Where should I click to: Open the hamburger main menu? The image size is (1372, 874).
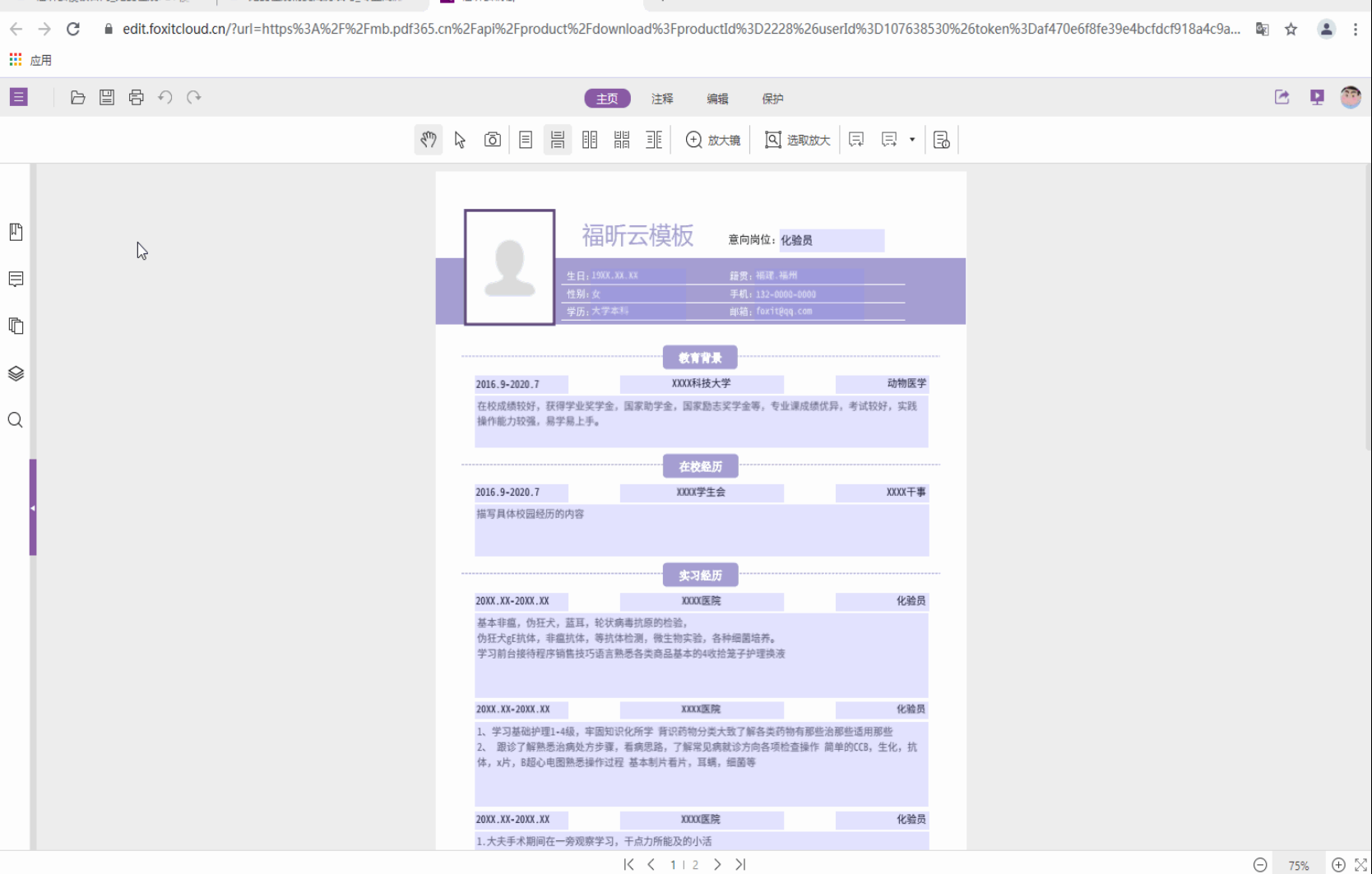tap(19, 97)
